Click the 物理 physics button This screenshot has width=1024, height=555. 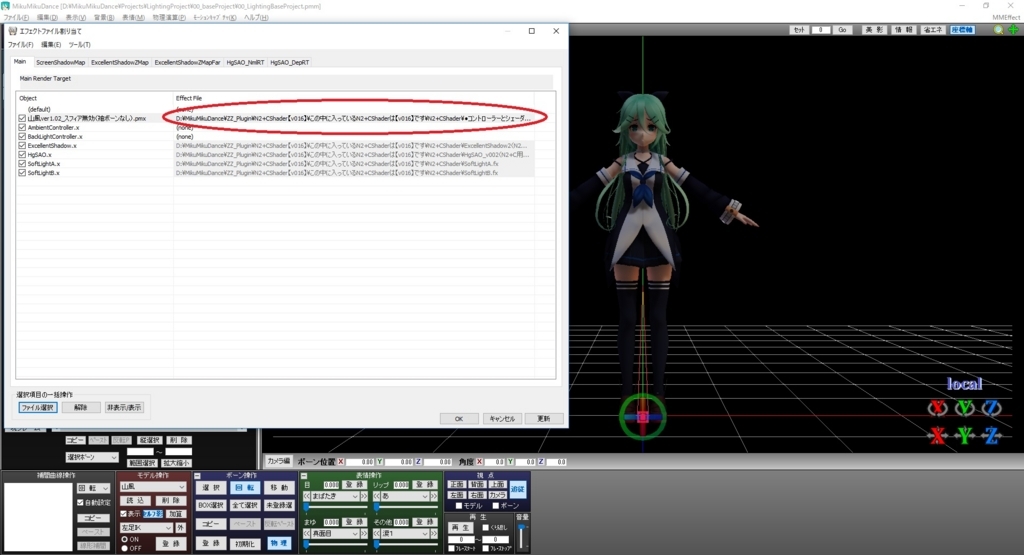coord(278,543)
